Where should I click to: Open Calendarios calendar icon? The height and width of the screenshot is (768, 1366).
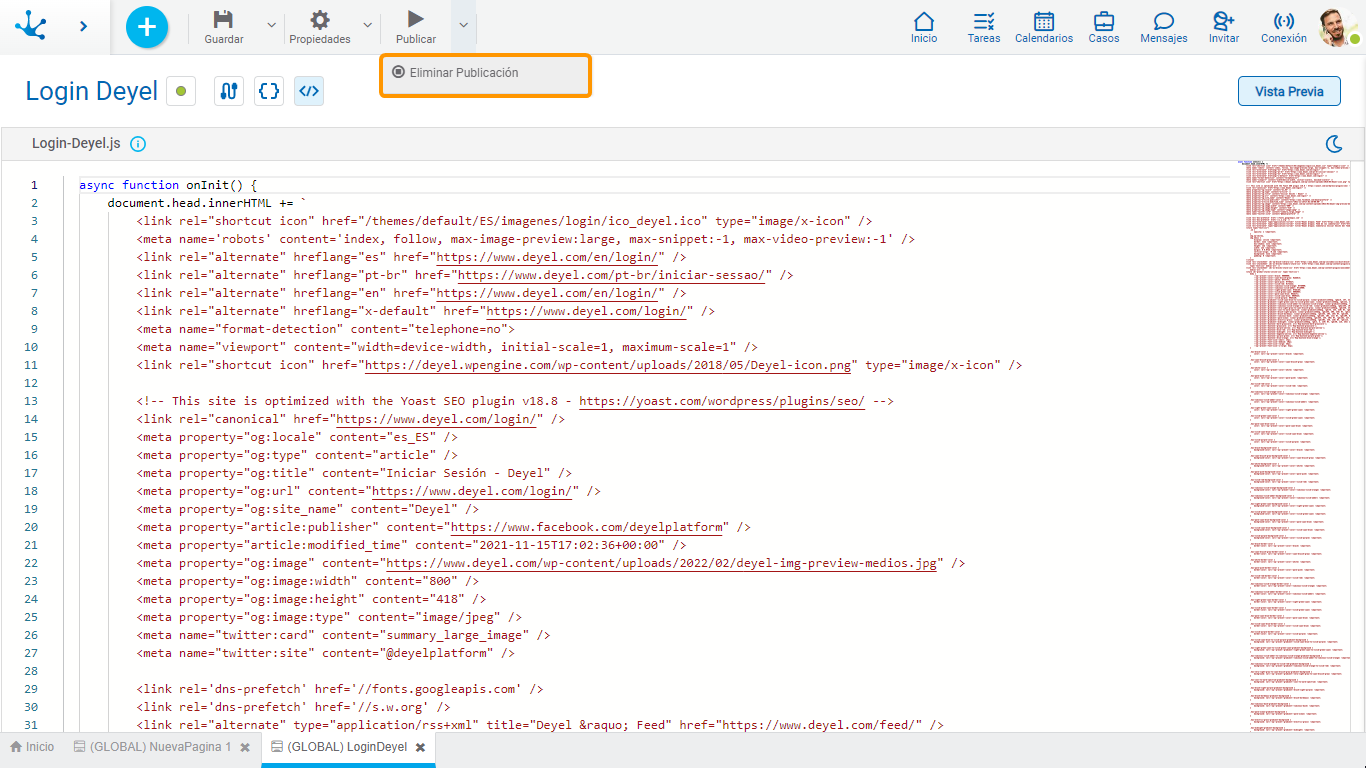point(1044,21)
